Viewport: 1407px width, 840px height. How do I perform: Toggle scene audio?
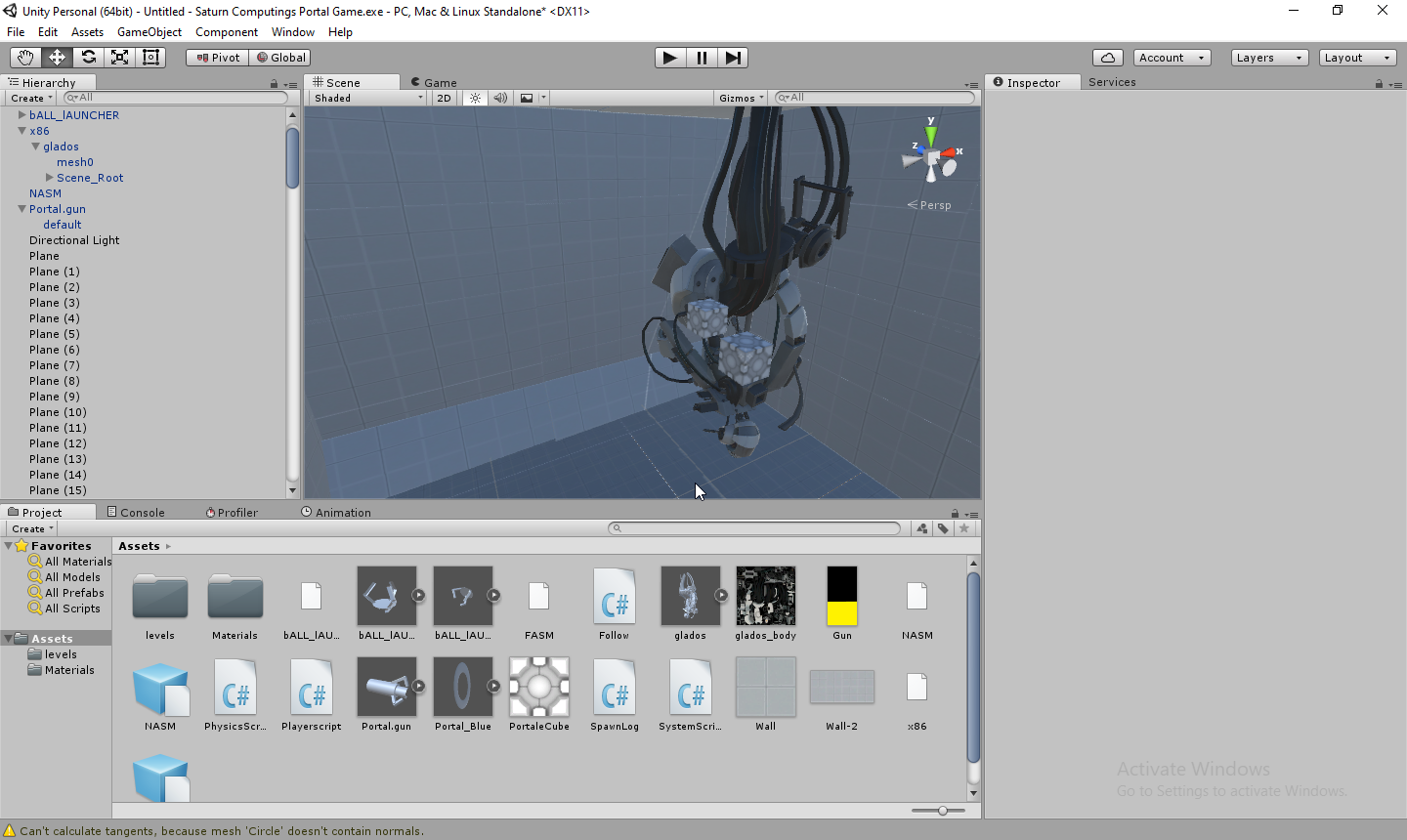click(x=500, y=98)
